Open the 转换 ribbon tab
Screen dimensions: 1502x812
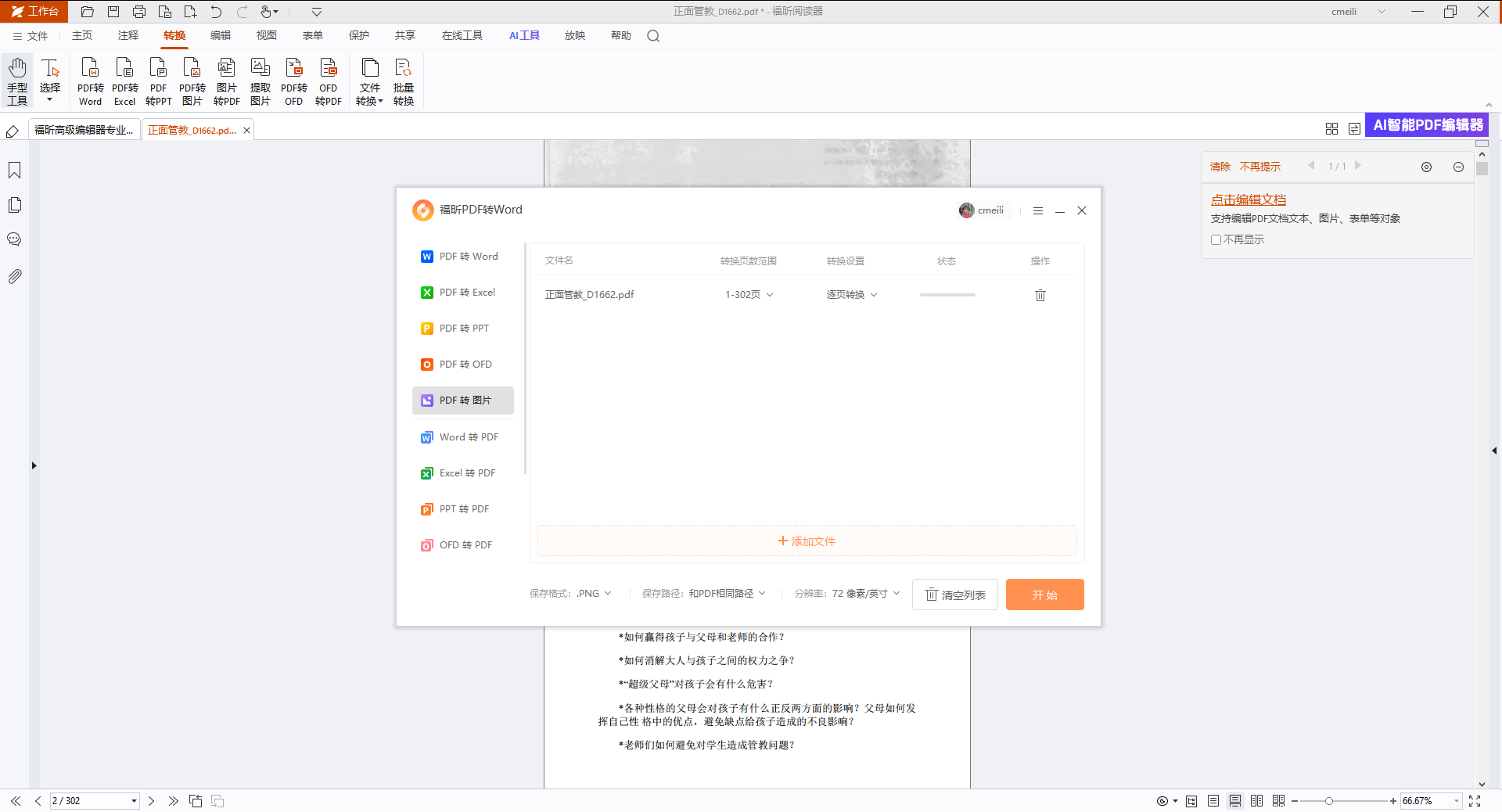(x=174, y=36)
